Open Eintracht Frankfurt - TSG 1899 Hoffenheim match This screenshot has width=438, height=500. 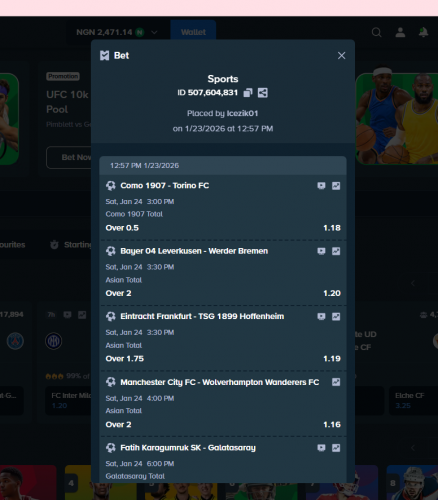point(202,316)
